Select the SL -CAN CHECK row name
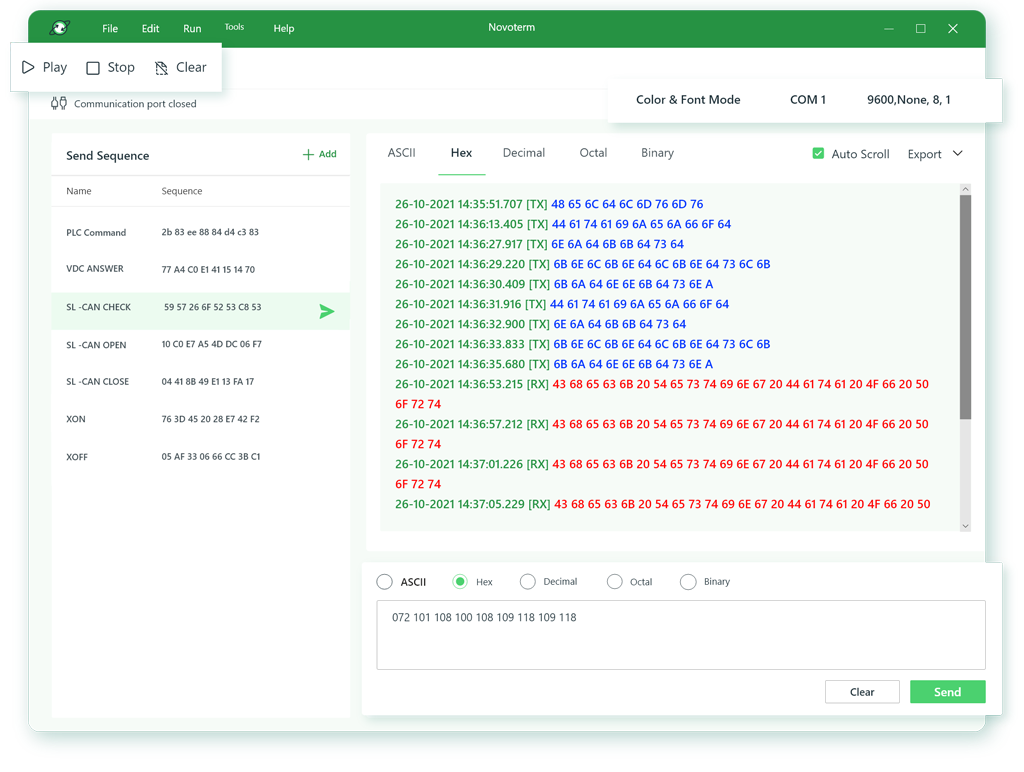 pos(98,307)
